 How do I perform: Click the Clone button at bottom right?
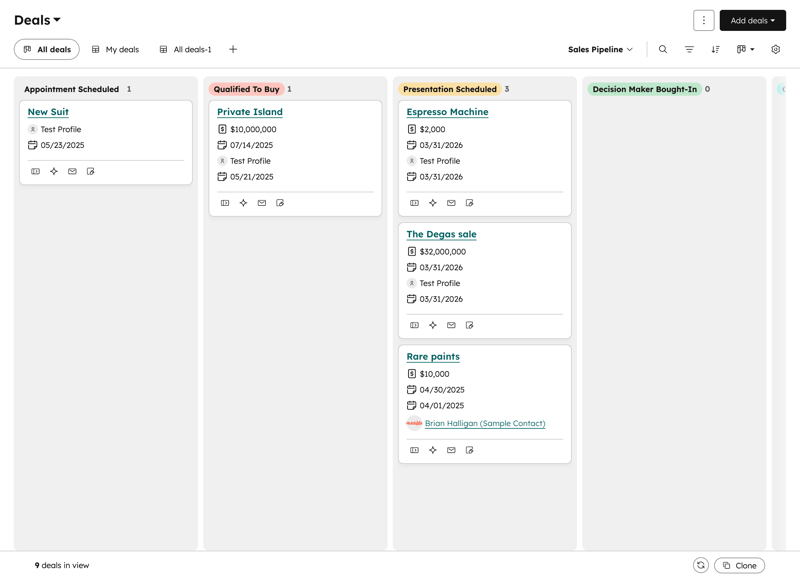[739, 564]
